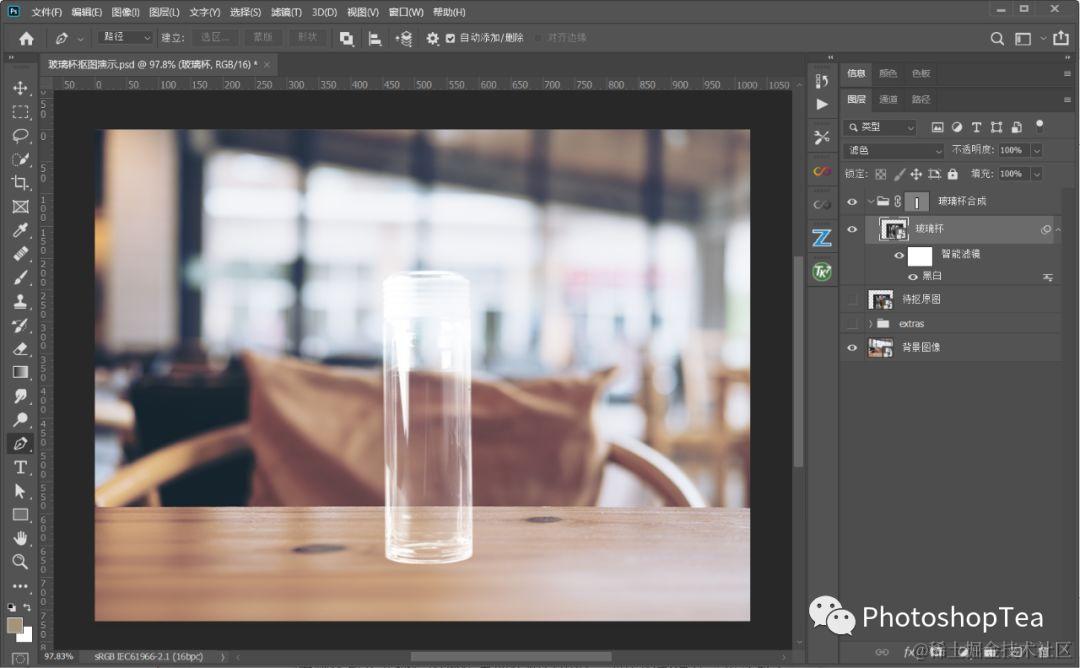The width and height of the screenshot is (1080, 668).
Task: Click the horizontal canvas scrollbar
Action: (x=511, y=657)
